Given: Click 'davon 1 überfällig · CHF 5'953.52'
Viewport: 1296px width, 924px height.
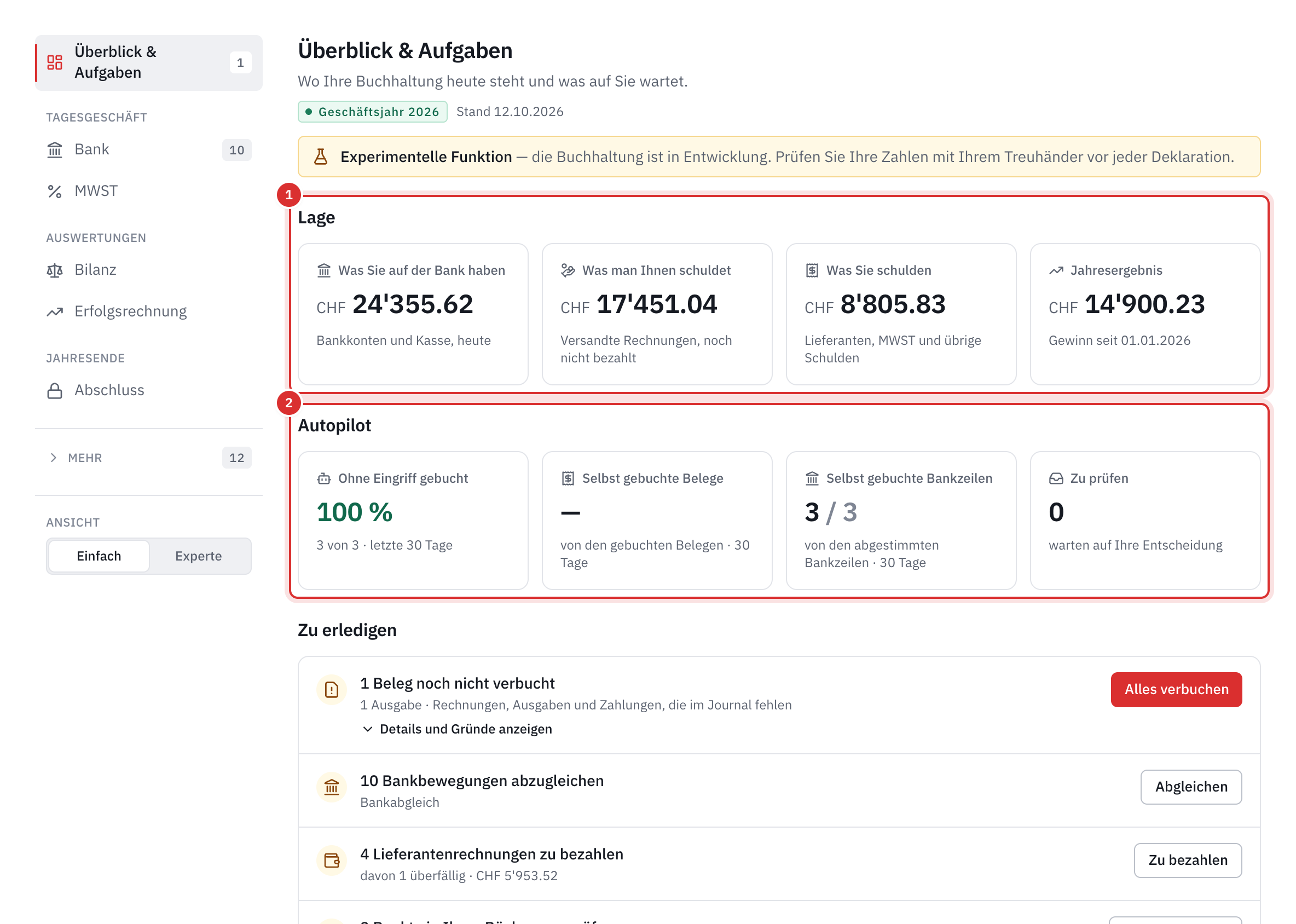Looking at the screenshot, I should (459, 876).
